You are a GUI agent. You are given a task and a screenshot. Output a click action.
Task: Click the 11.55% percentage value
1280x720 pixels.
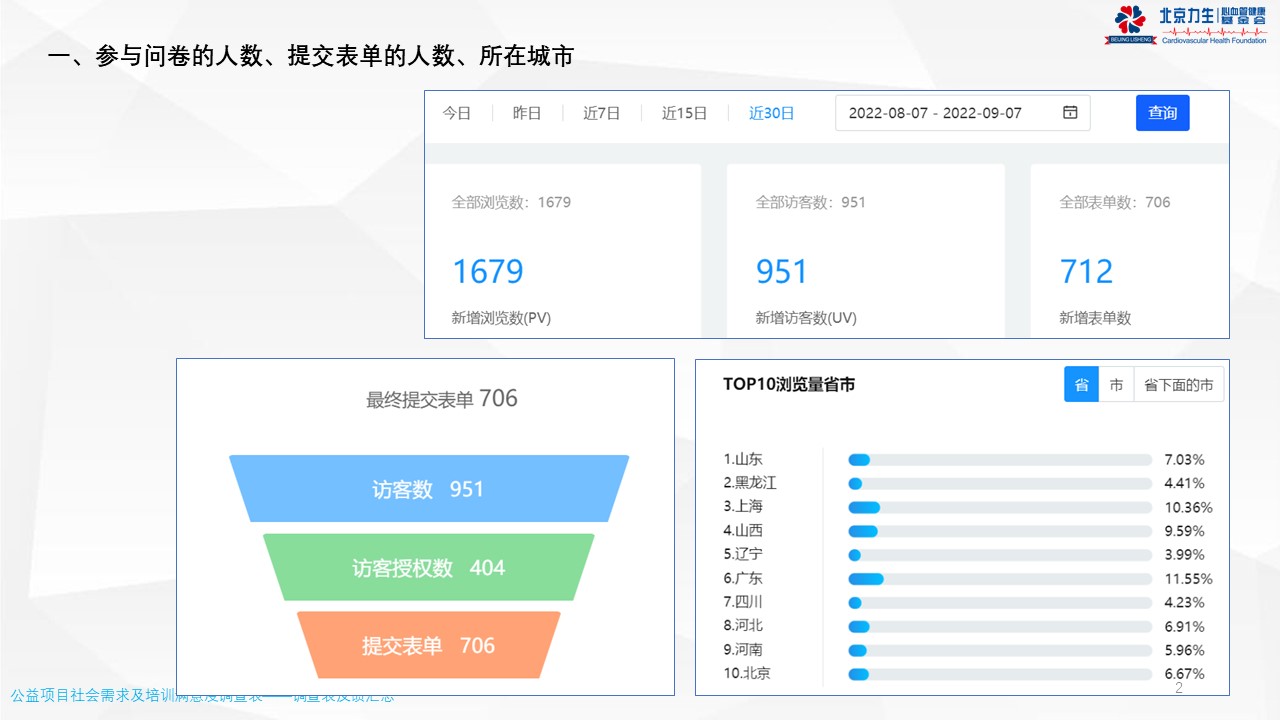tap(1188, 579)
